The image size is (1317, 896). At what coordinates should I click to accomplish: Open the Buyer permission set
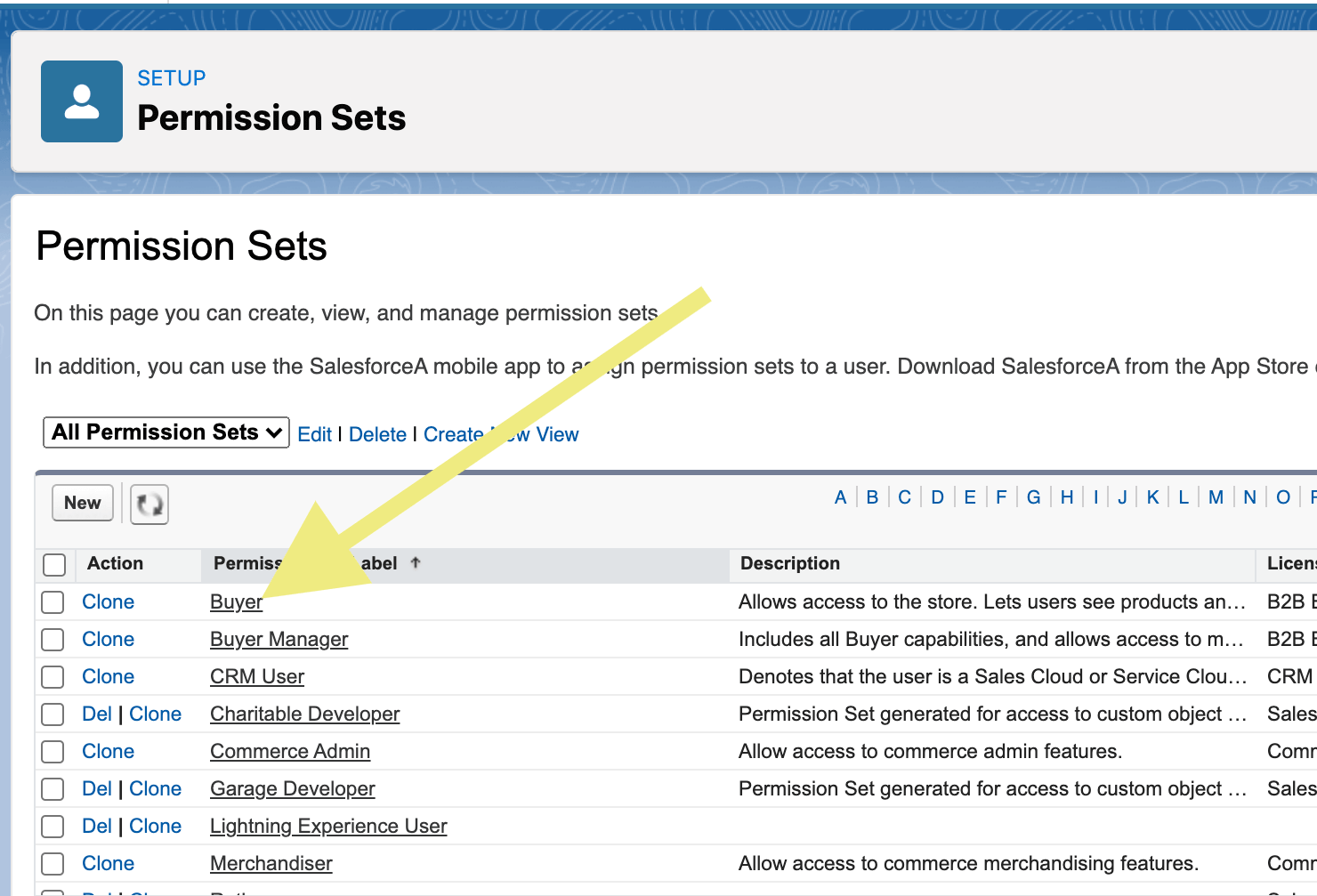235,601
